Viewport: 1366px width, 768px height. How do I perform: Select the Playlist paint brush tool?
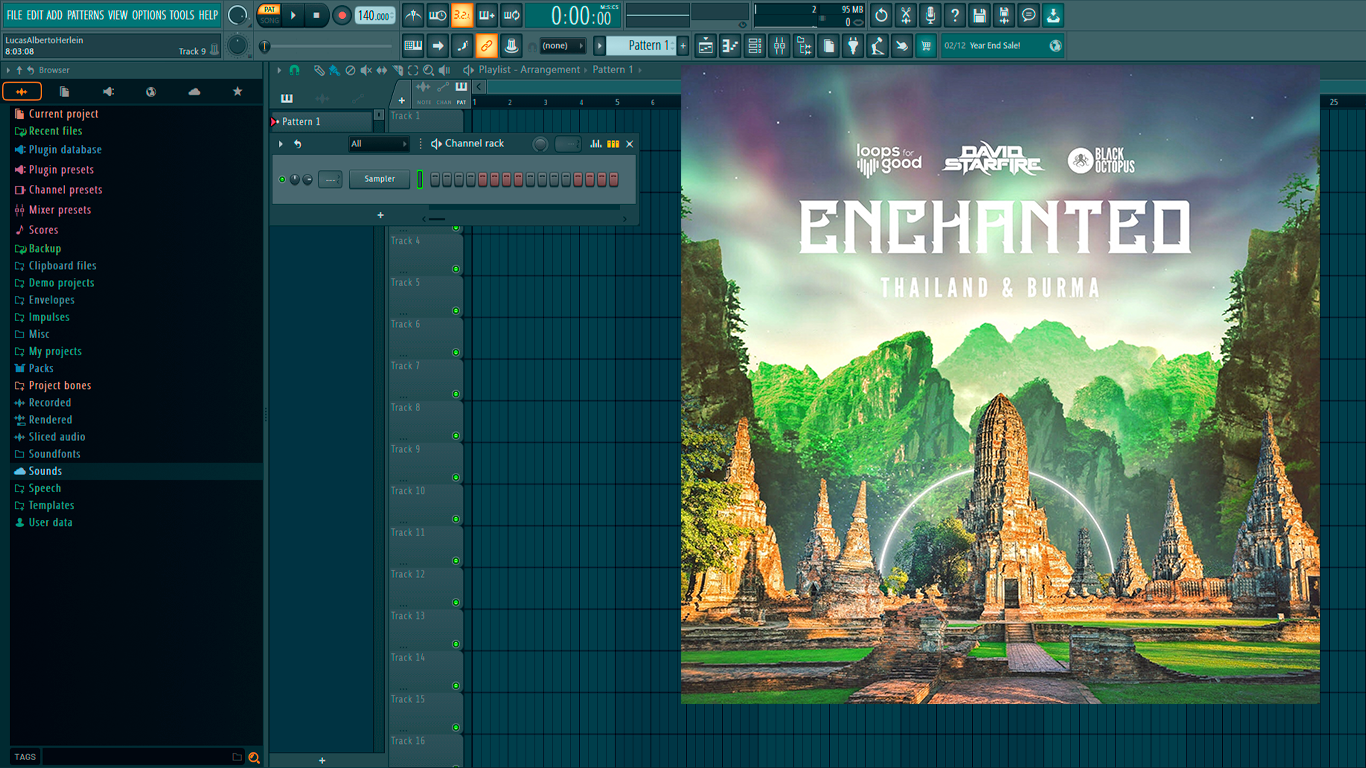click(334, 70)
